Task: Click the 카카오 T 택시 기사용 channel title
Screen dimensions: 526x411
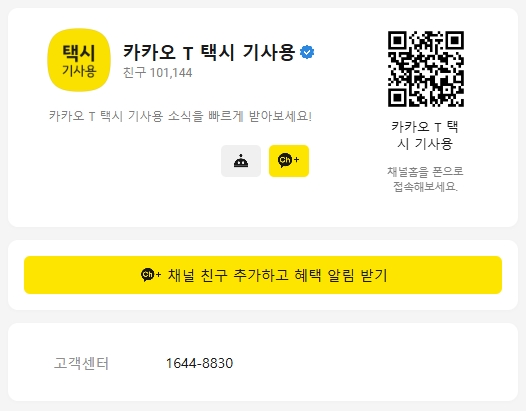Action: click(x=209, y=52)
